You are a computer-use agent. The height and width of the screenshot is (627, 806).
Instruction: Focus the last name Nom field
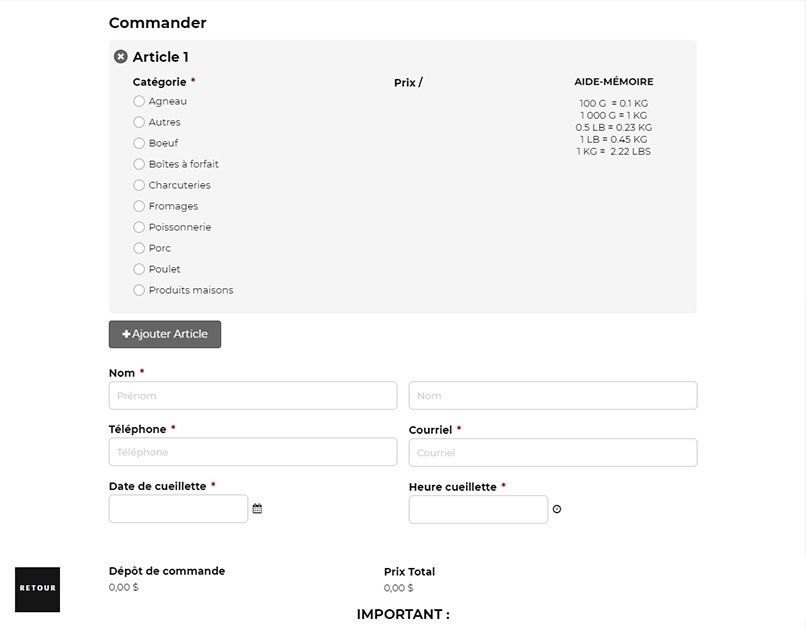tap(553, 396)
